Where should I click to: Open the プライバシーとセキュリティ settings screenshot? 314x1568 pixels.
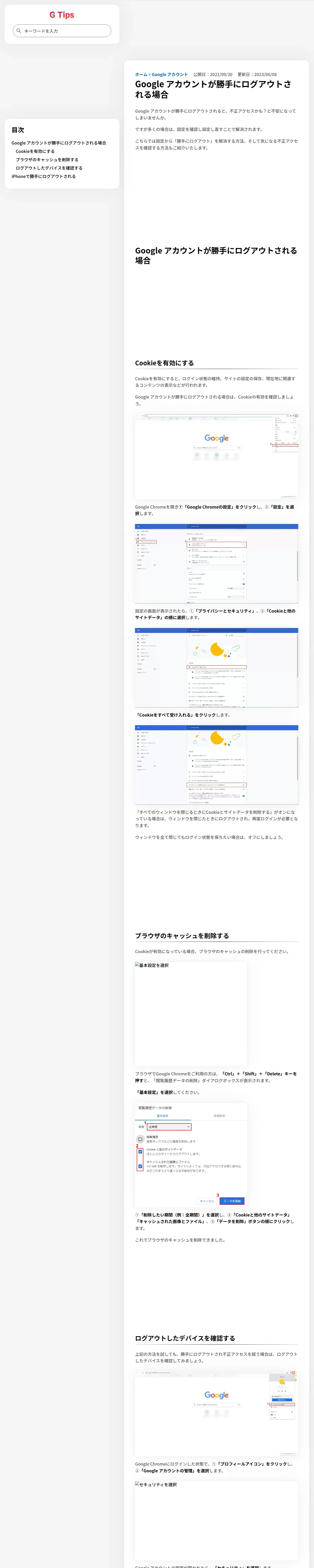[216, 563]
